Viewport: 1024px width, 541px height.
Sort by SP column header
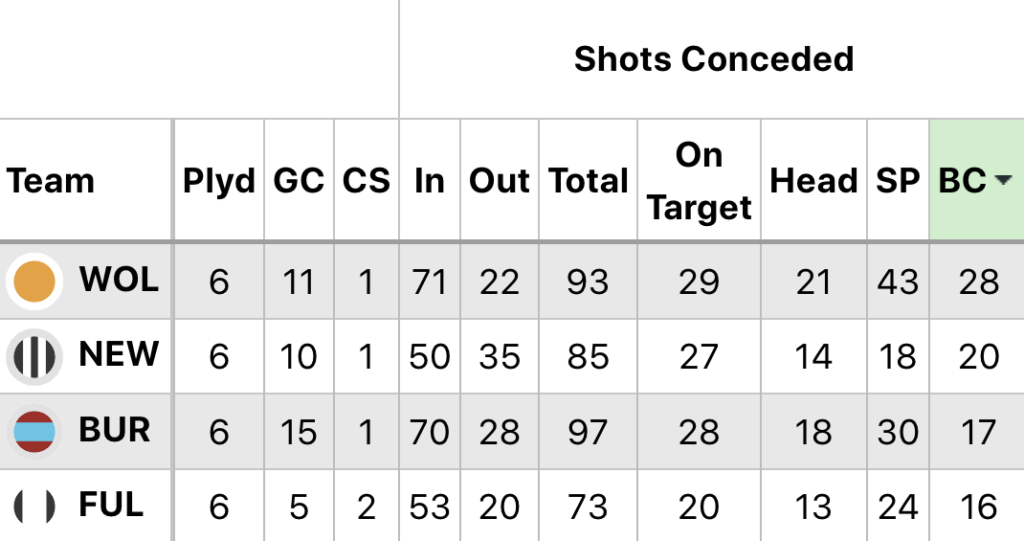tap(897, 181)
